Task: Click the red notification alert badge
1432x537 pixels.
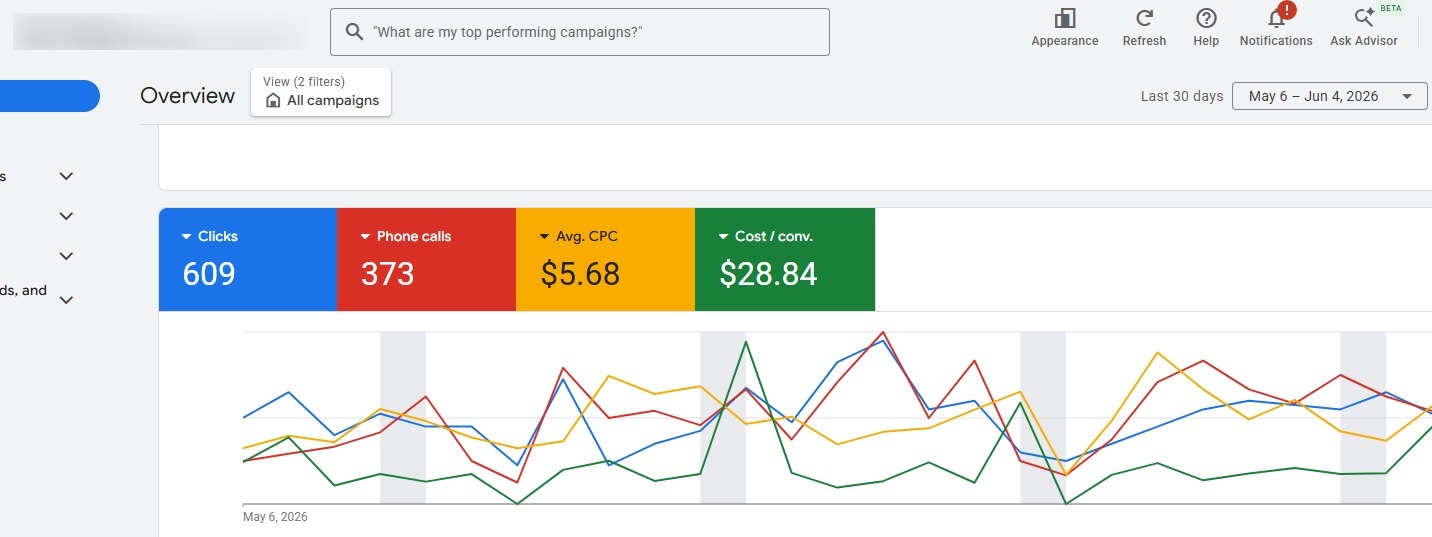Action: pos(1287,10)
